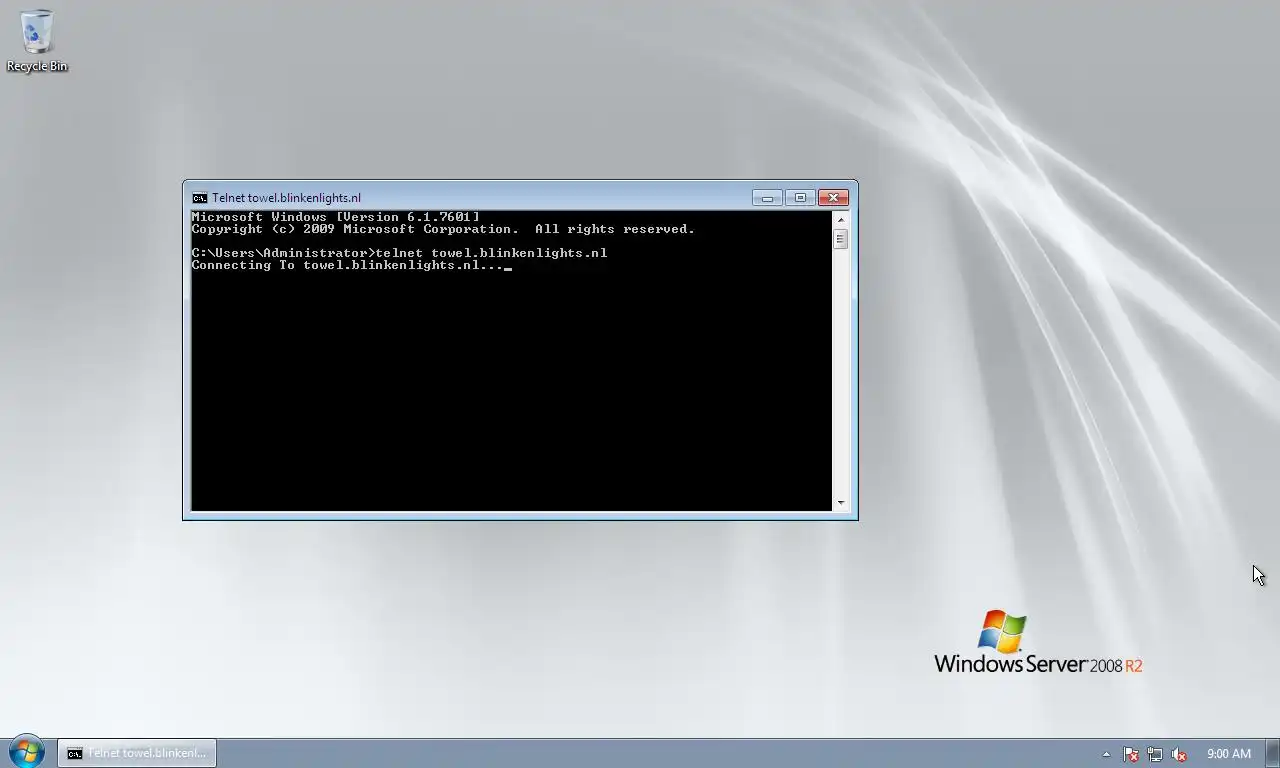1280x768 pixels.
Task: Click the console scrollbar up arrow
Action: click(x=840, y=219)
